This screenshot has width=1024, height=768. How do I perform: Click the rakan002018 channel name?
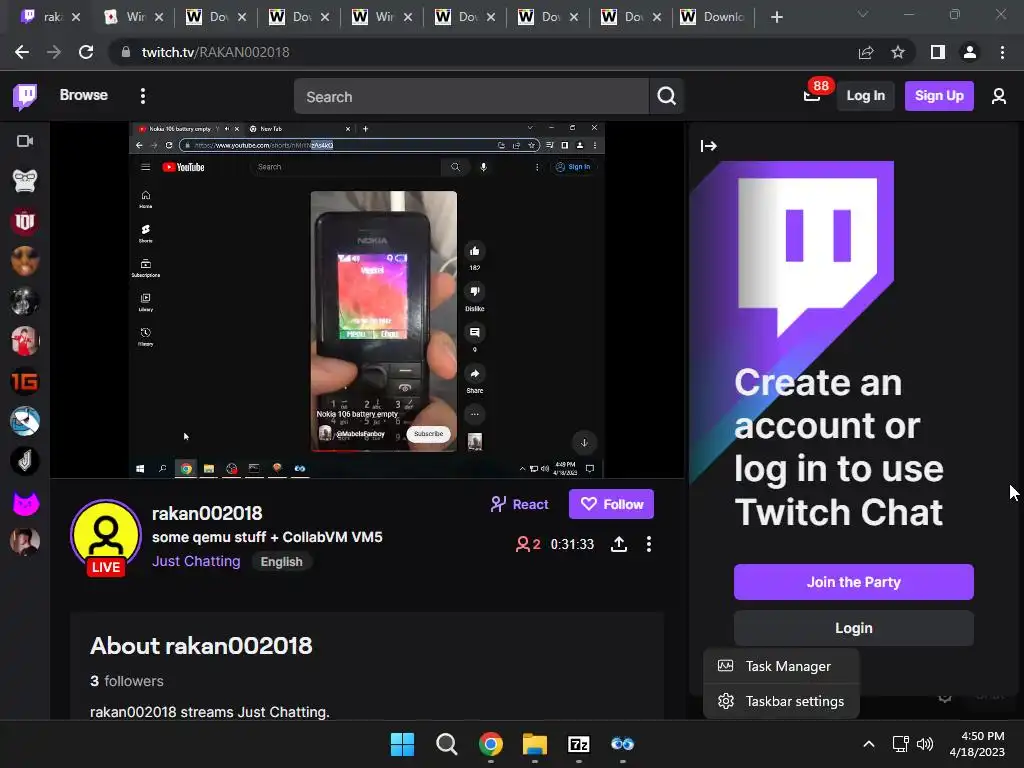pos(207,513)
